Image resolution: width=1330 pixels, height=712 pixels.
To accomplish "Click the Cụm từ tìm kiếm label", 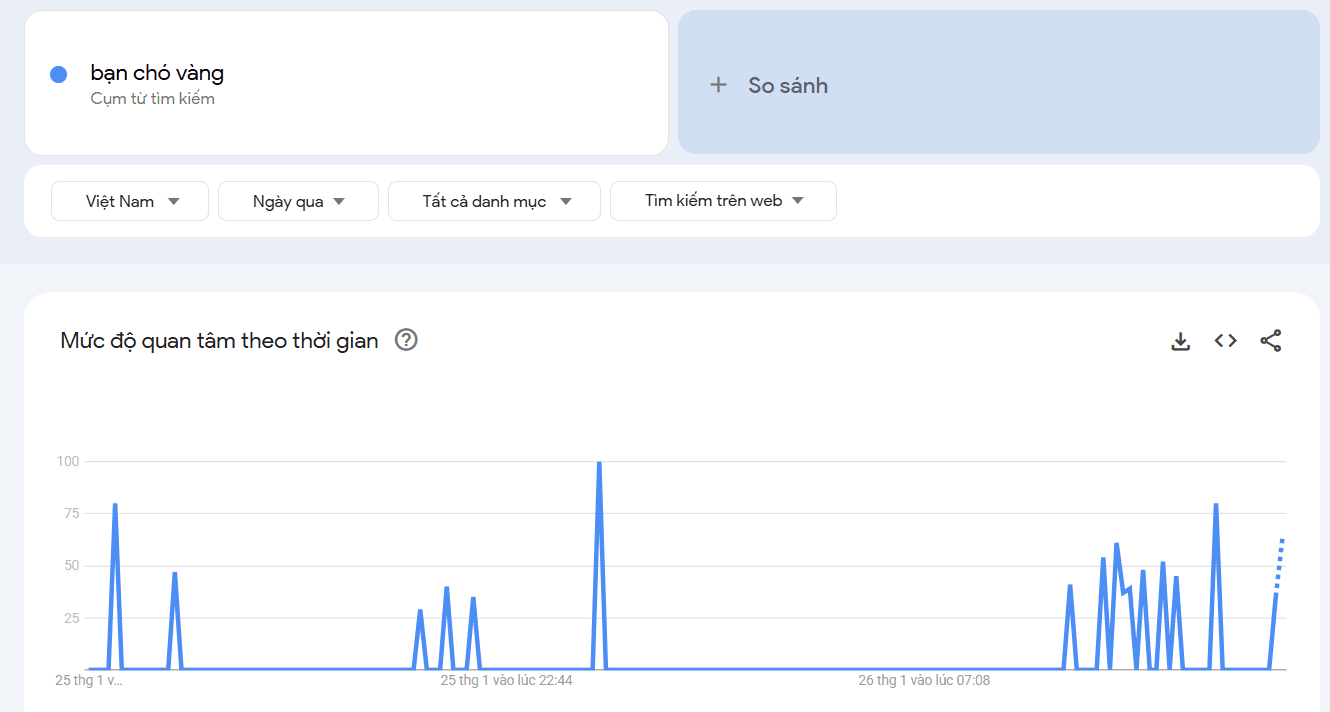I will pyautogui.click(x=153, y=99).
